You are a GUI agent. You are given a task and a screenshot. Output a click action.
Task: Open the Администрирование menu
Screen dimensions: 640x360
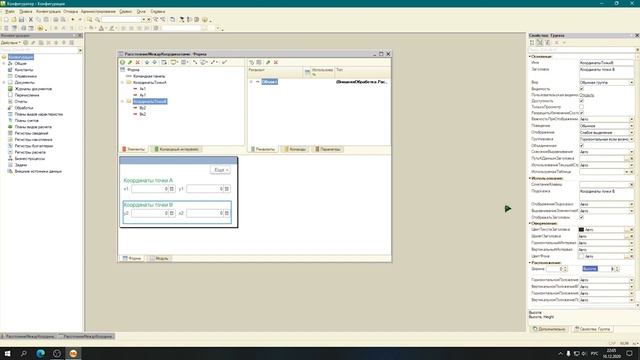[x=98, y=11]
